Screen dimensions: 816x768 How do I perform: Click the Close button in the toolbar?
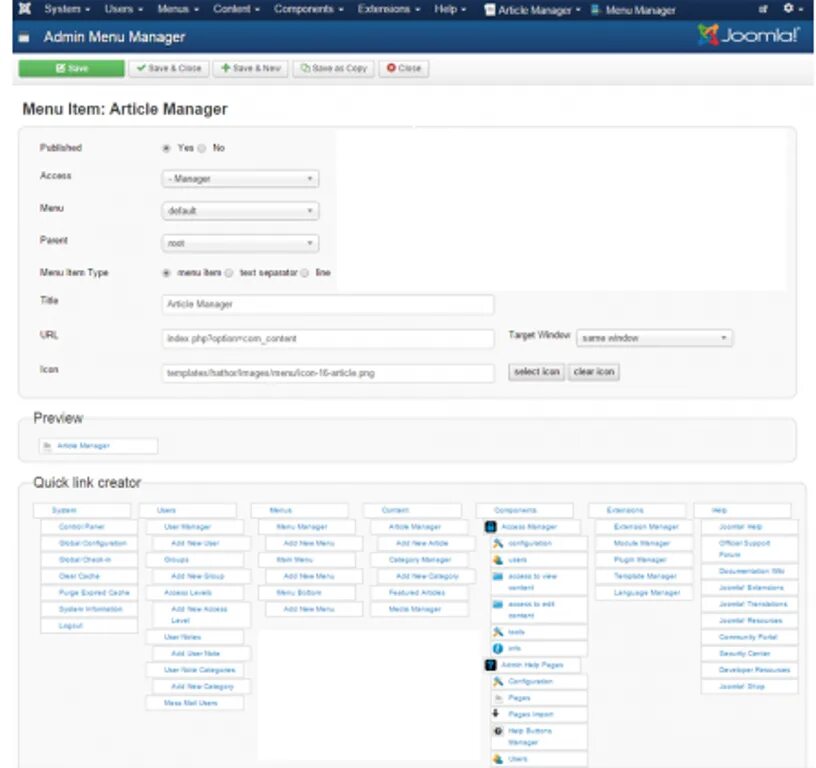[x=404, y=68]
